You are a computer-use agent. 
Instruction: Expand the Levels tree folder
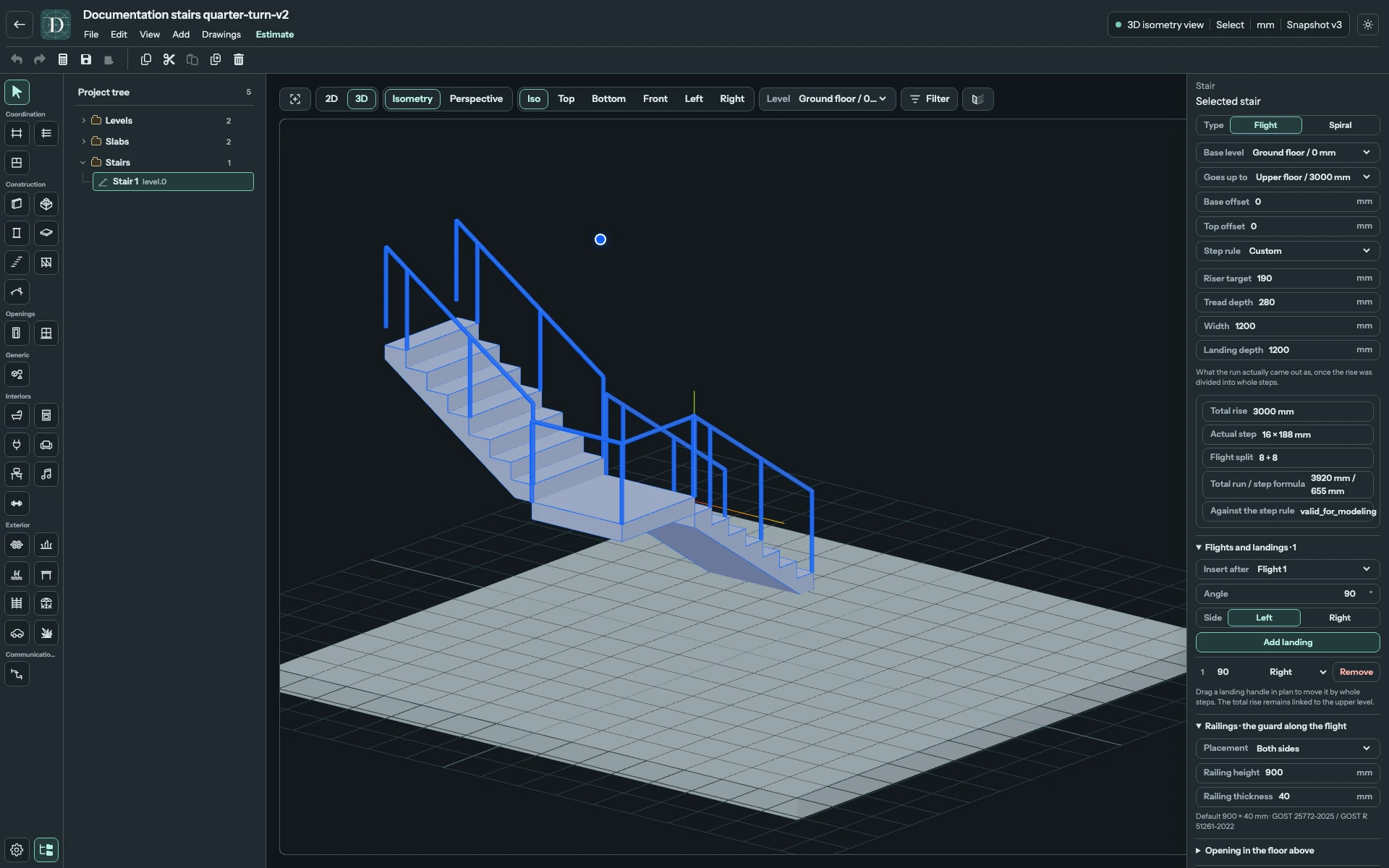pyautogui.click(x=83, y=121)
